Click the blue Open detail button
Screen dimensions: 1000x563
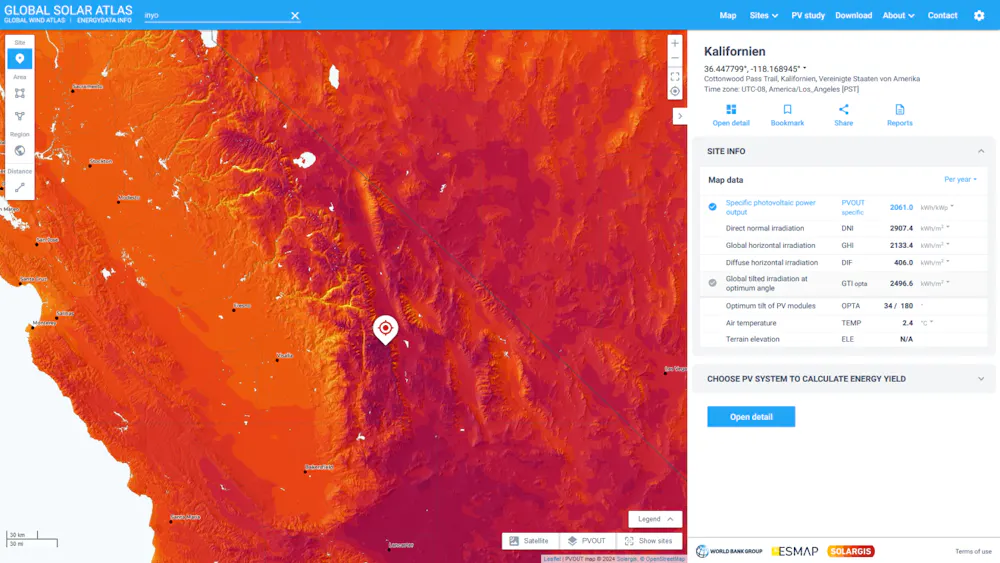(x=751, y=416)
